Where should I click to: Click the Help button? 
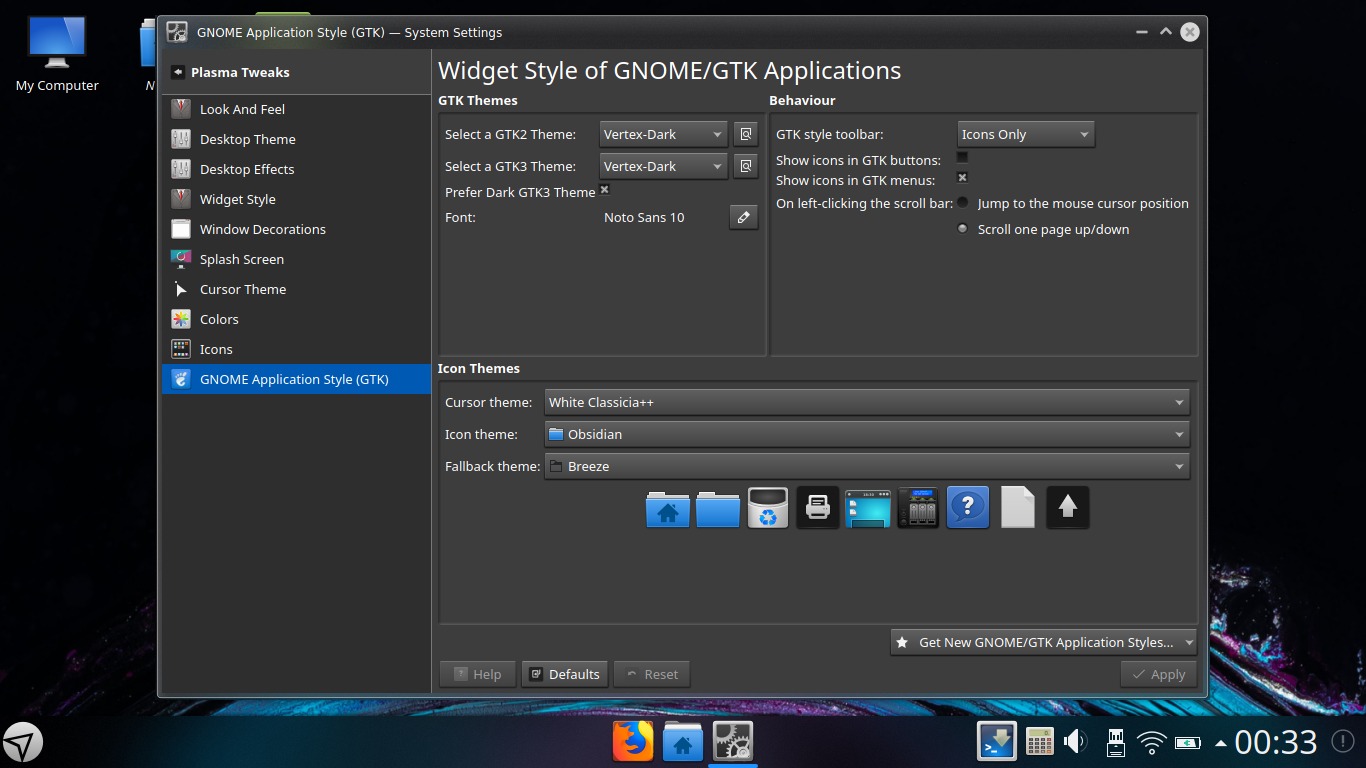coord(478,674)
